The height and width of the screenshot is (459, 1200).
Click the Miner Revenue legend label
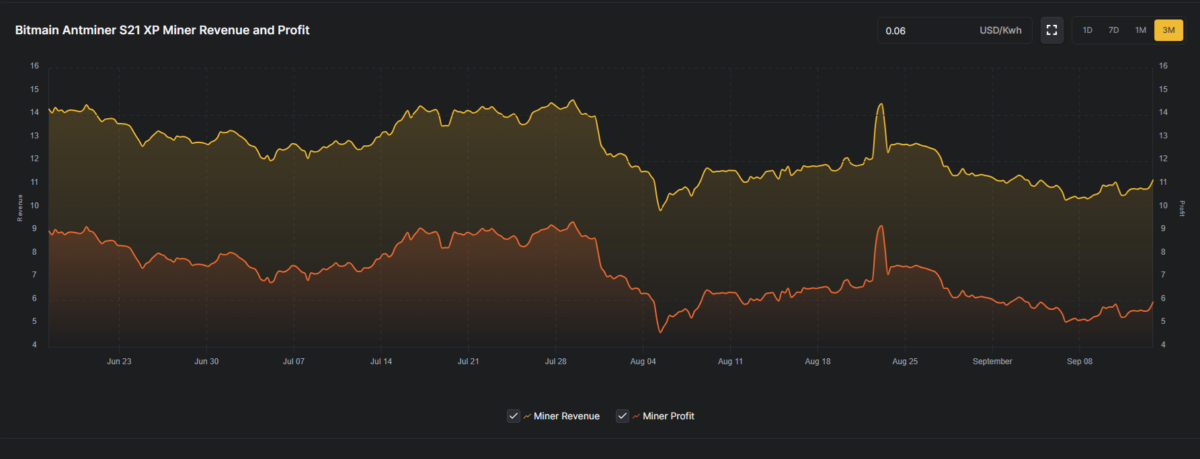[x=567, y=416]
